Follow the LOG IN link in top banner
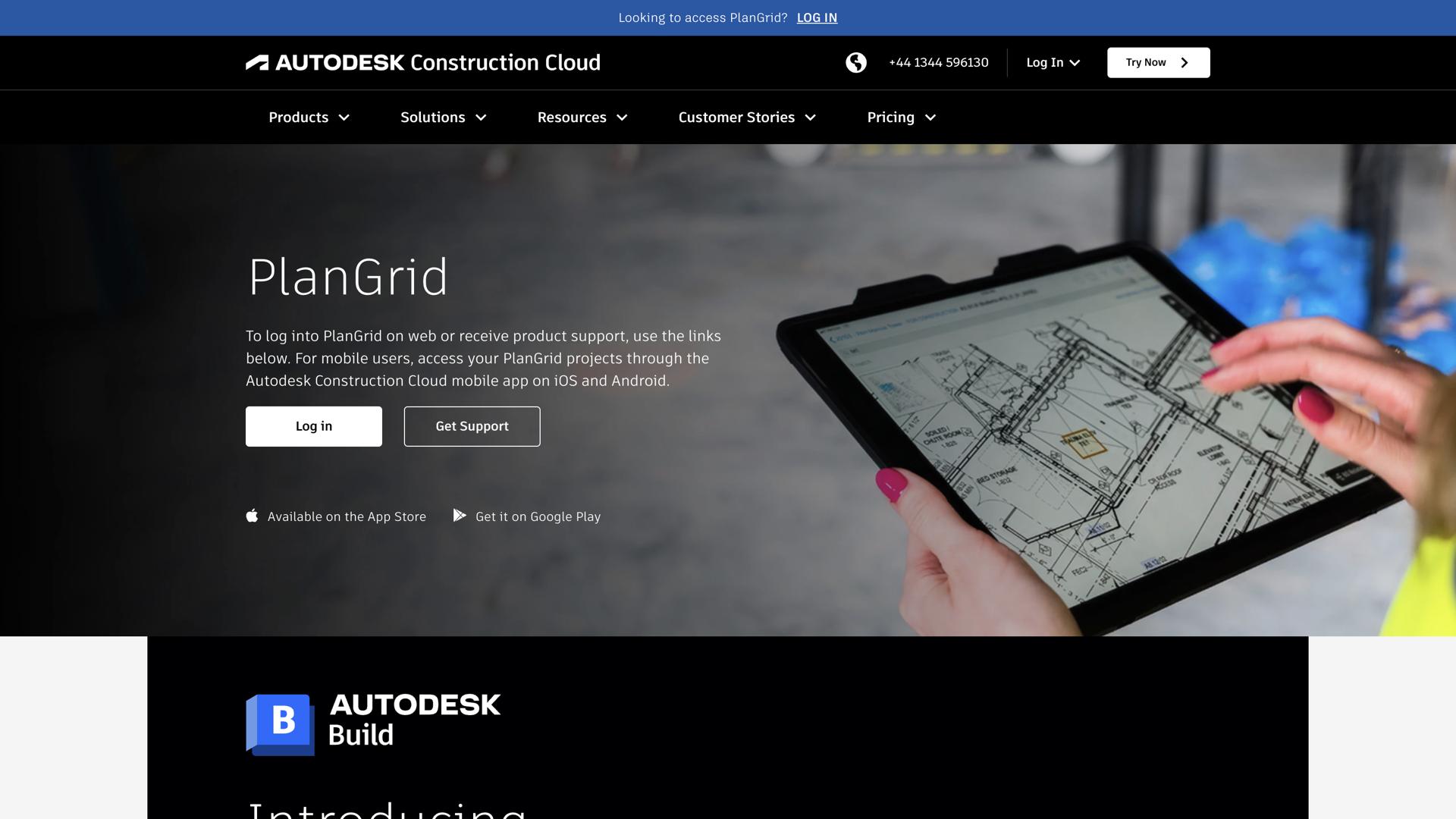Image resolution: width=1456 pixels, height=819 pixels. (817, 18)
